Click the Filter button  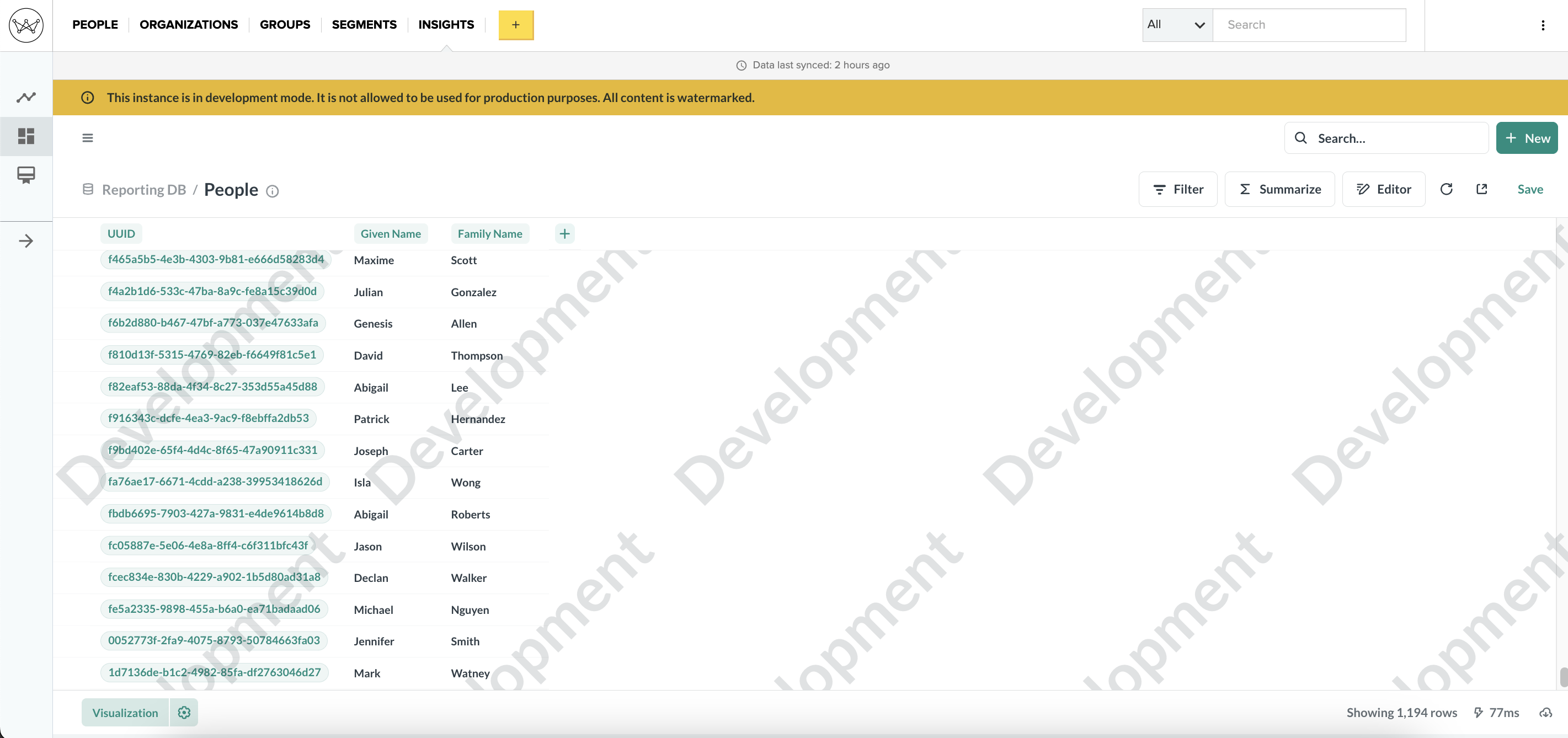click(x=1178, y=189)
